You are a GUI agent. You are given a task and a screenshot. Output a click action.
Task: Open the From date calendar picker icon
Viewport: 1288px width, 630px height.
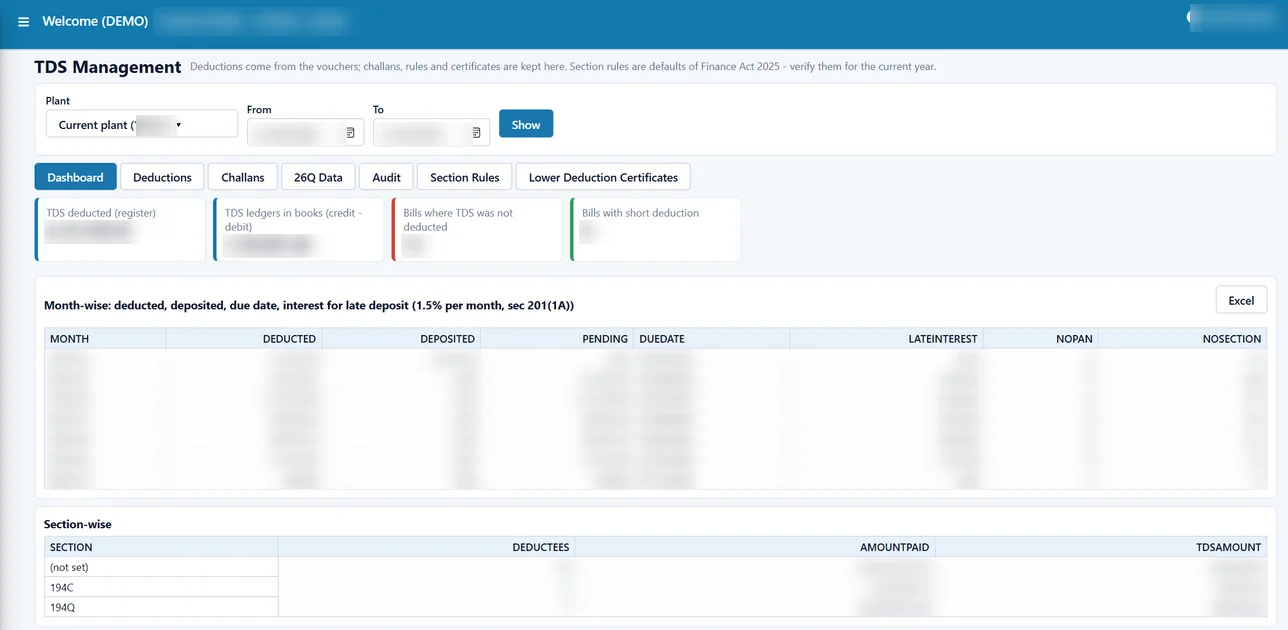click(351, 132)
